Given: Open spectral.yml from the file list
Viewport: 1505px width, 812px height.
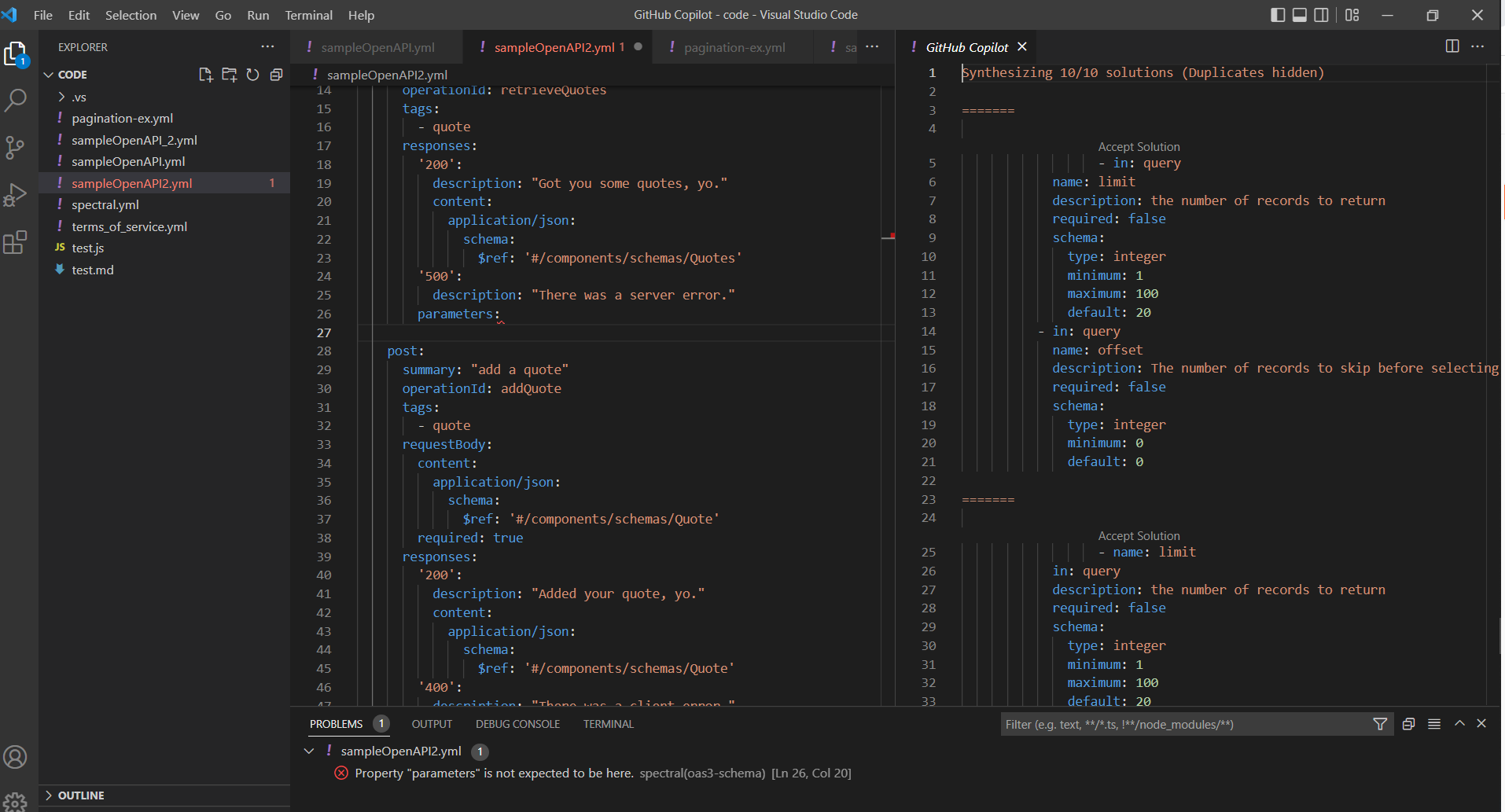Looking at the screenshot, I should pos(105,204).
